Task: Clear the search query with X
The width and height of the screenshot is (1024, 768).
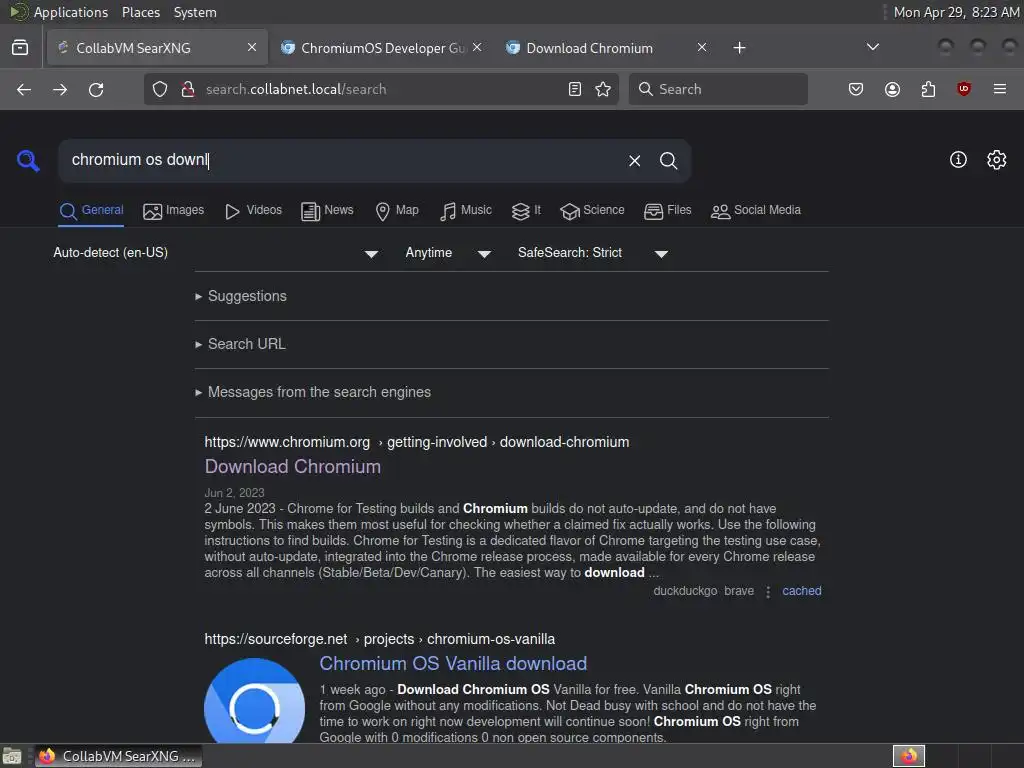Action: 635,161
